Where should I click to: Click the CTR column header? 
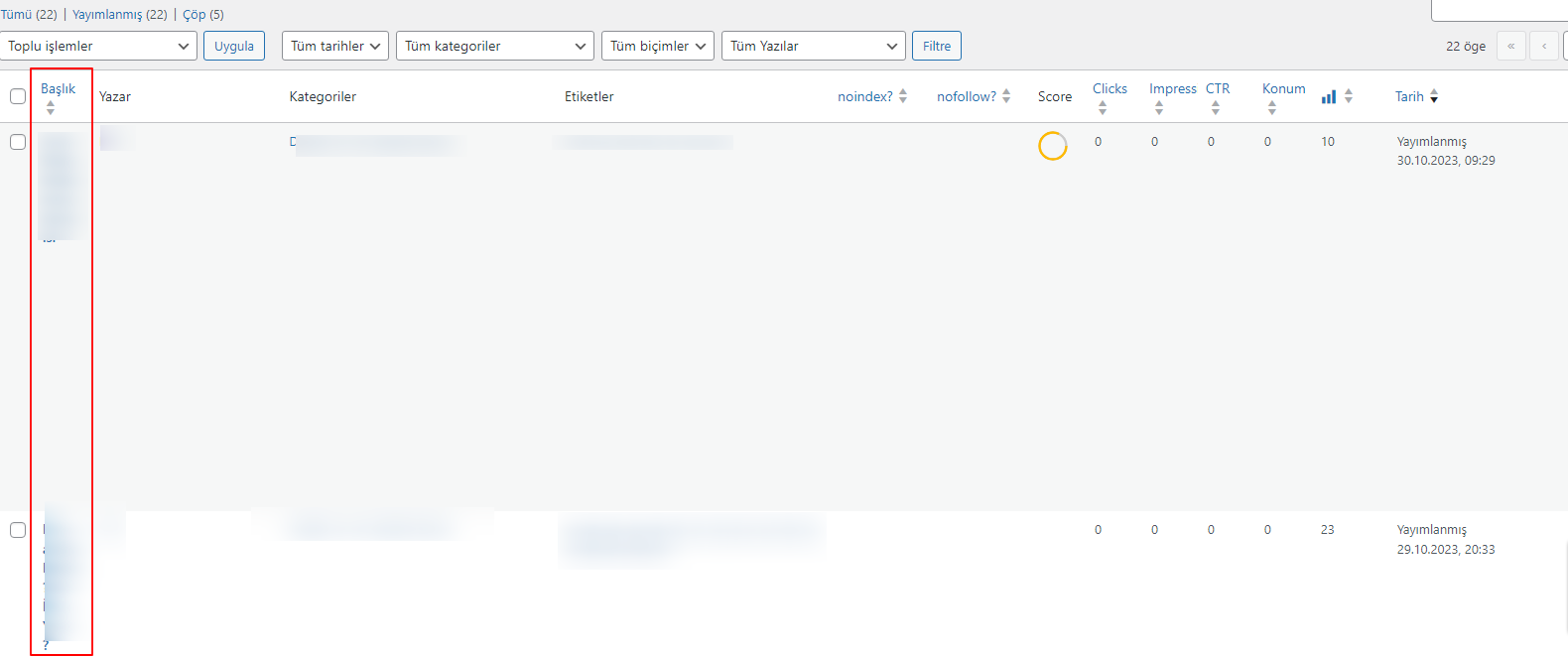1218,88
